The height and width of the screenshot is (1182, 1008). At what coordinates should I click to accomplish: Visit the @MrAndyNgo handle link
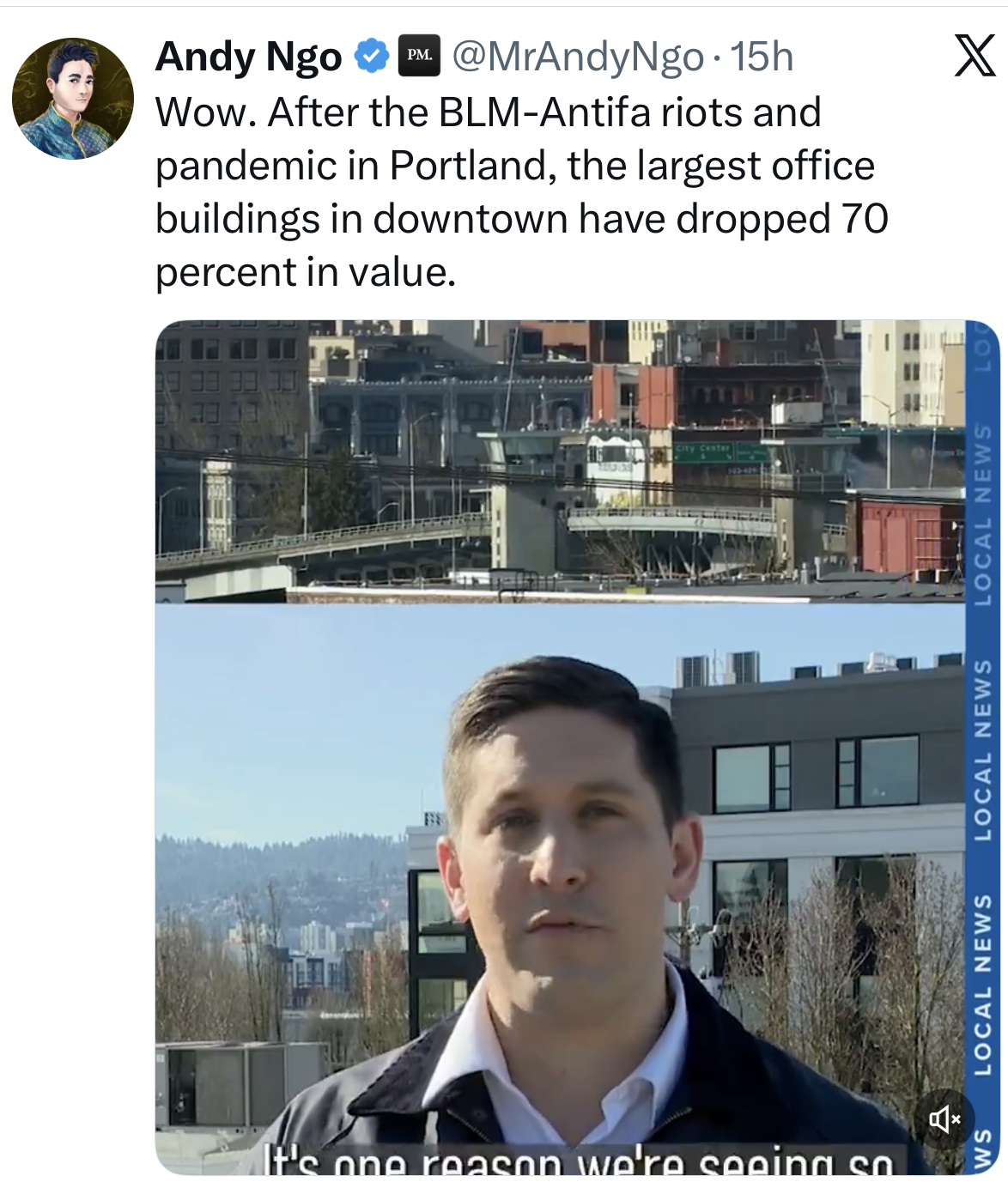[577, 57]
